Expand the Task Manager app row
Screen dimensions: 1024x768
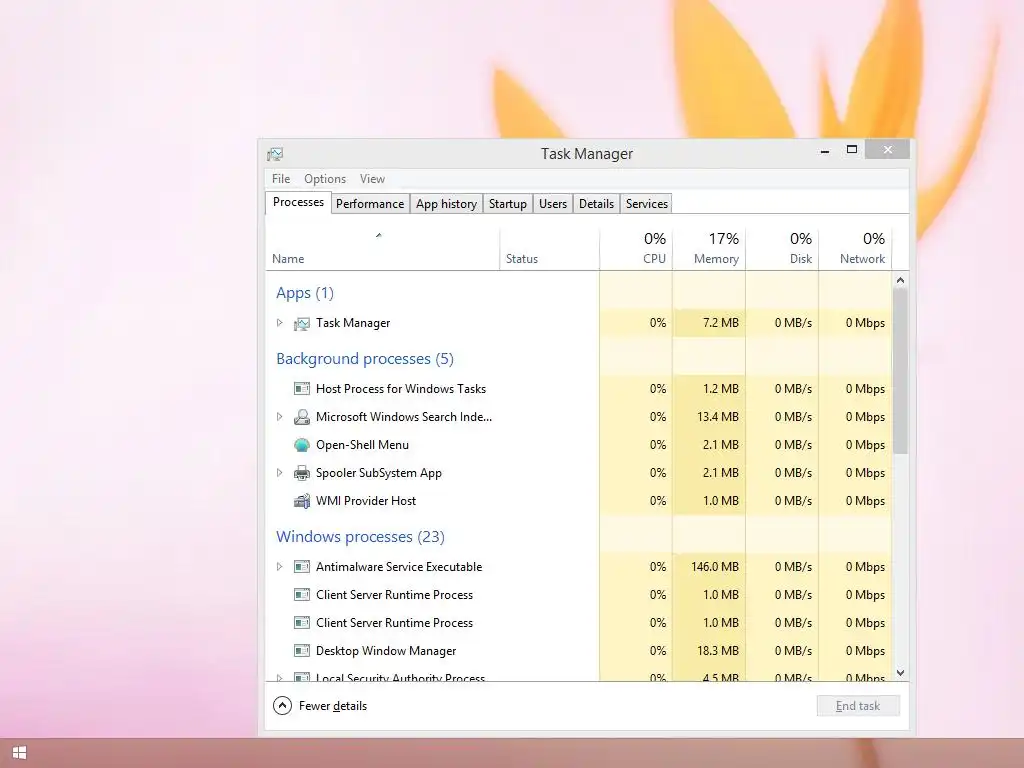pos(280,323)
